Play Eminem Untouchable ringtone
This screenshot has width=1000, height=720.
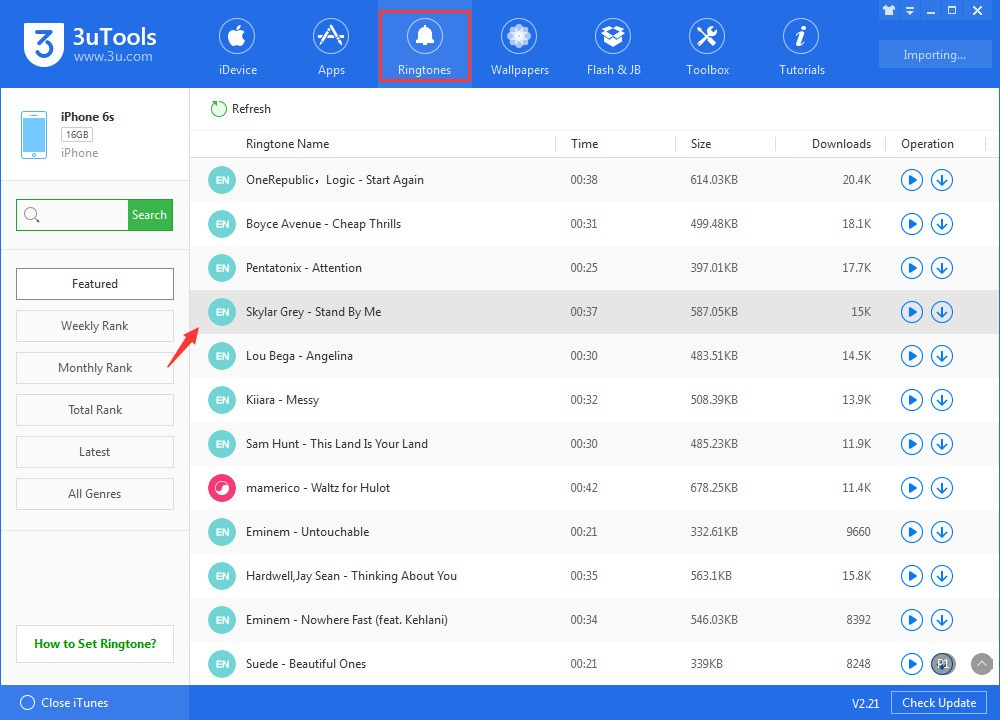[x=911, y=532]
